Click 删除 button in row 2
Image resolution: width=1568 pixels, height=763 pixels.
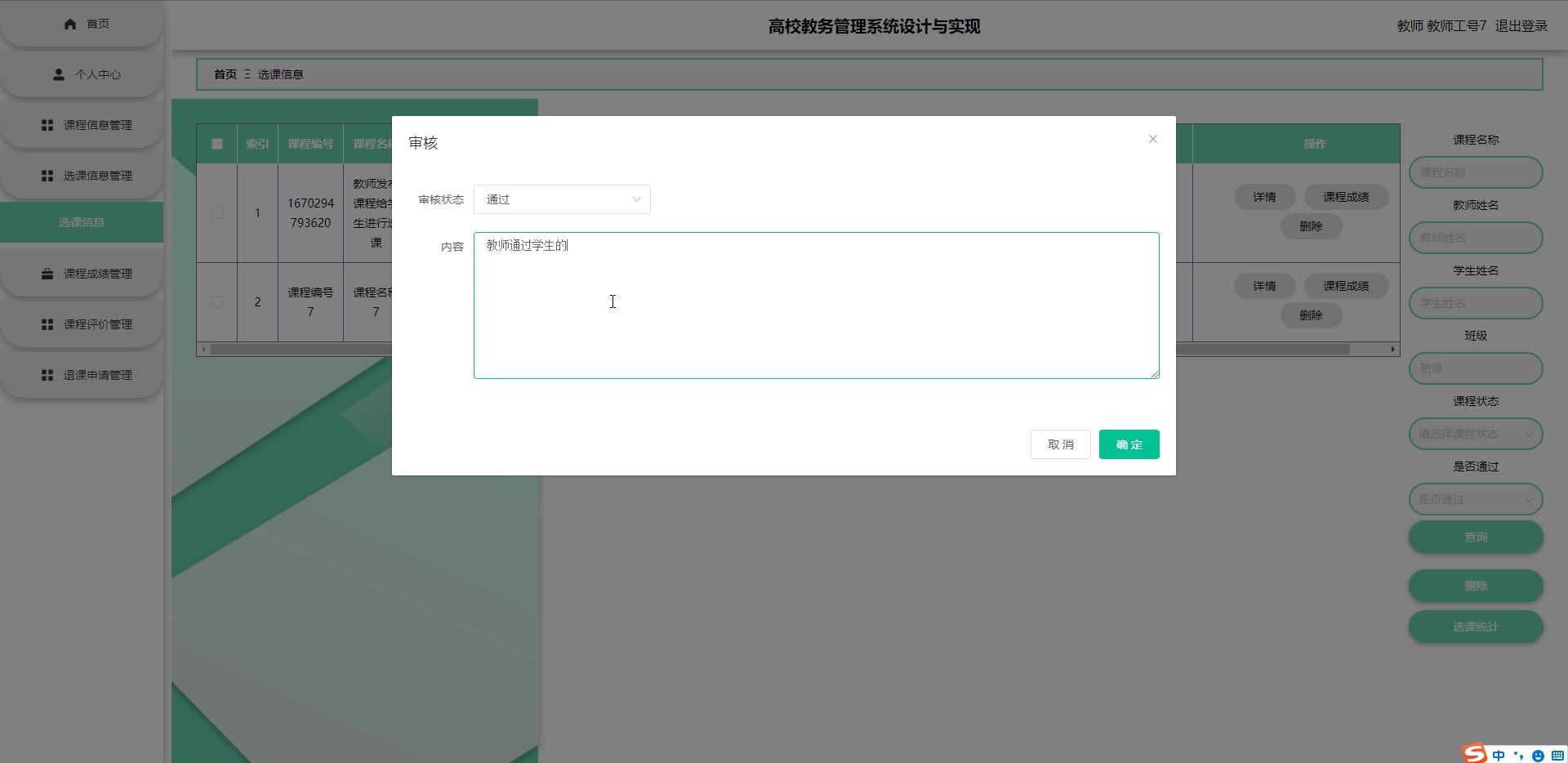tap(1311, 315)
